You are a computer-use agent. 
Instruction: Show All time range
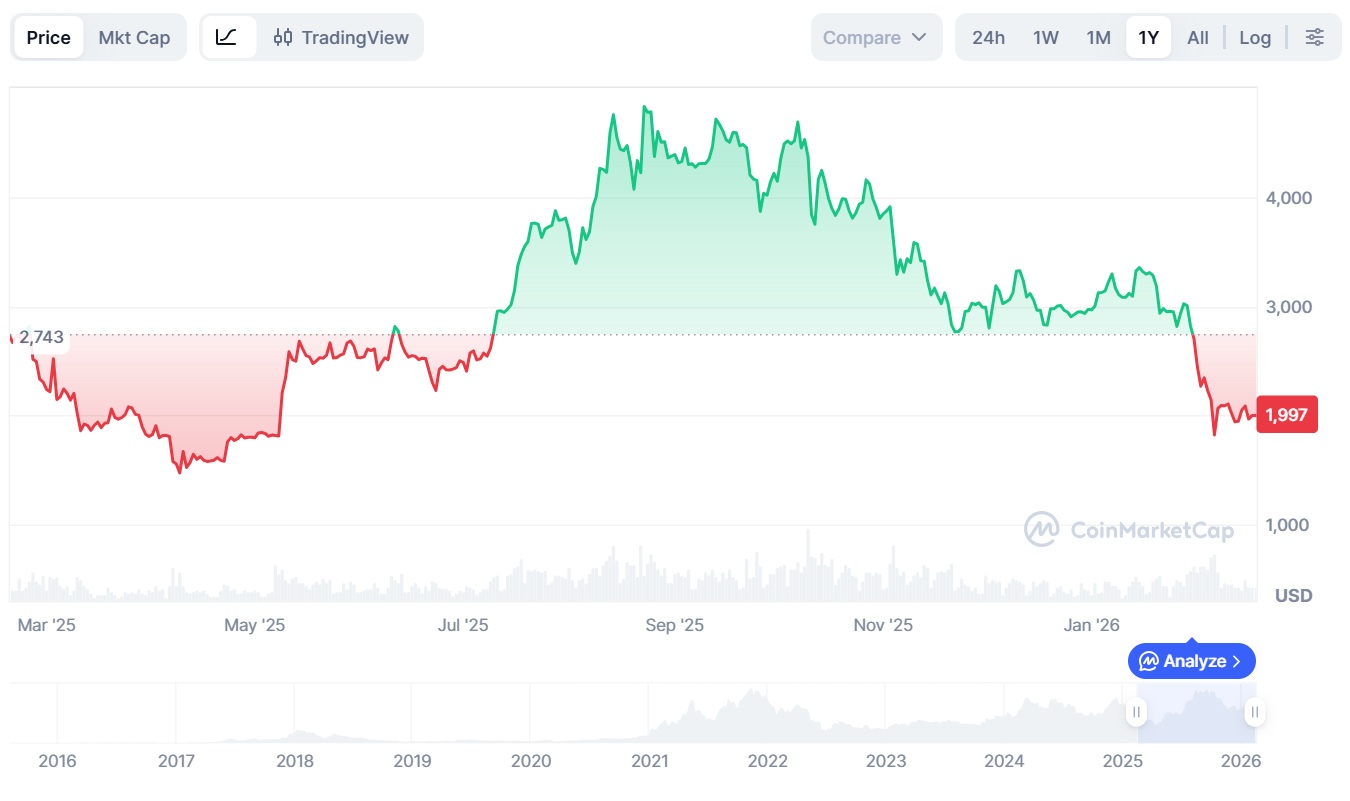(x=1198, y=37)
